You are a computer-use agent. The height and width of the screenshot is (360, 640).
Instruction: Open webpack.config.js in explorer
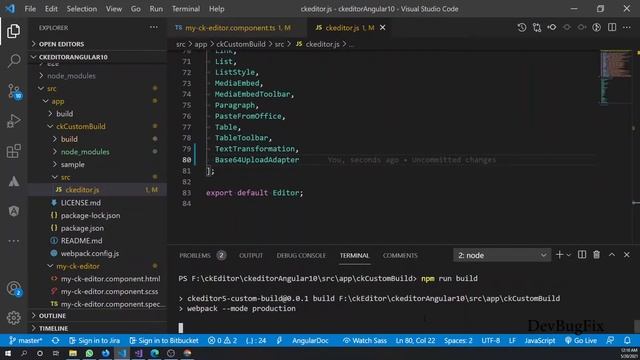pyautogui.click(x=90, y=253)
